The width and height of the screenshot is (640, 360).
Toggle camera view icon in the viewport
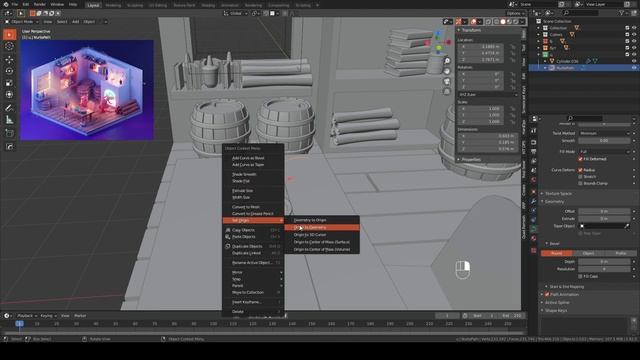tap(447, 81)
